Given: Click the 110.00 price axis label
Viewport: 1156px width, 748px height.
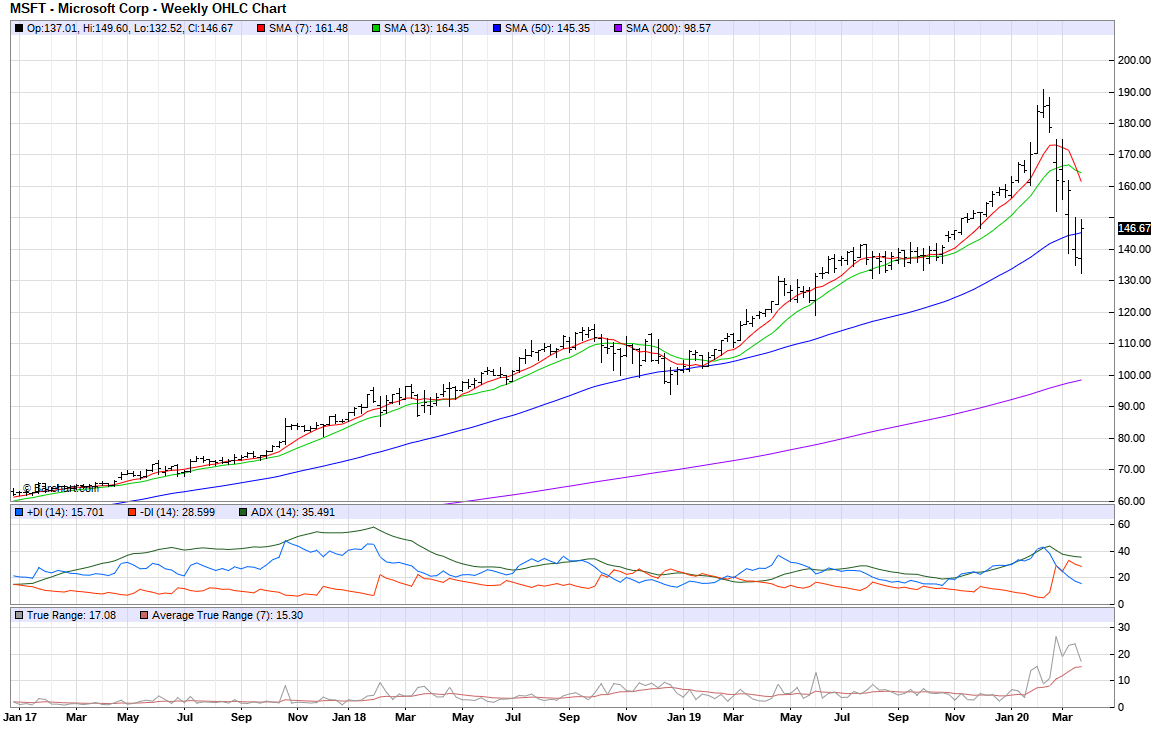Looking at the screenshot, I should 1134,343.
